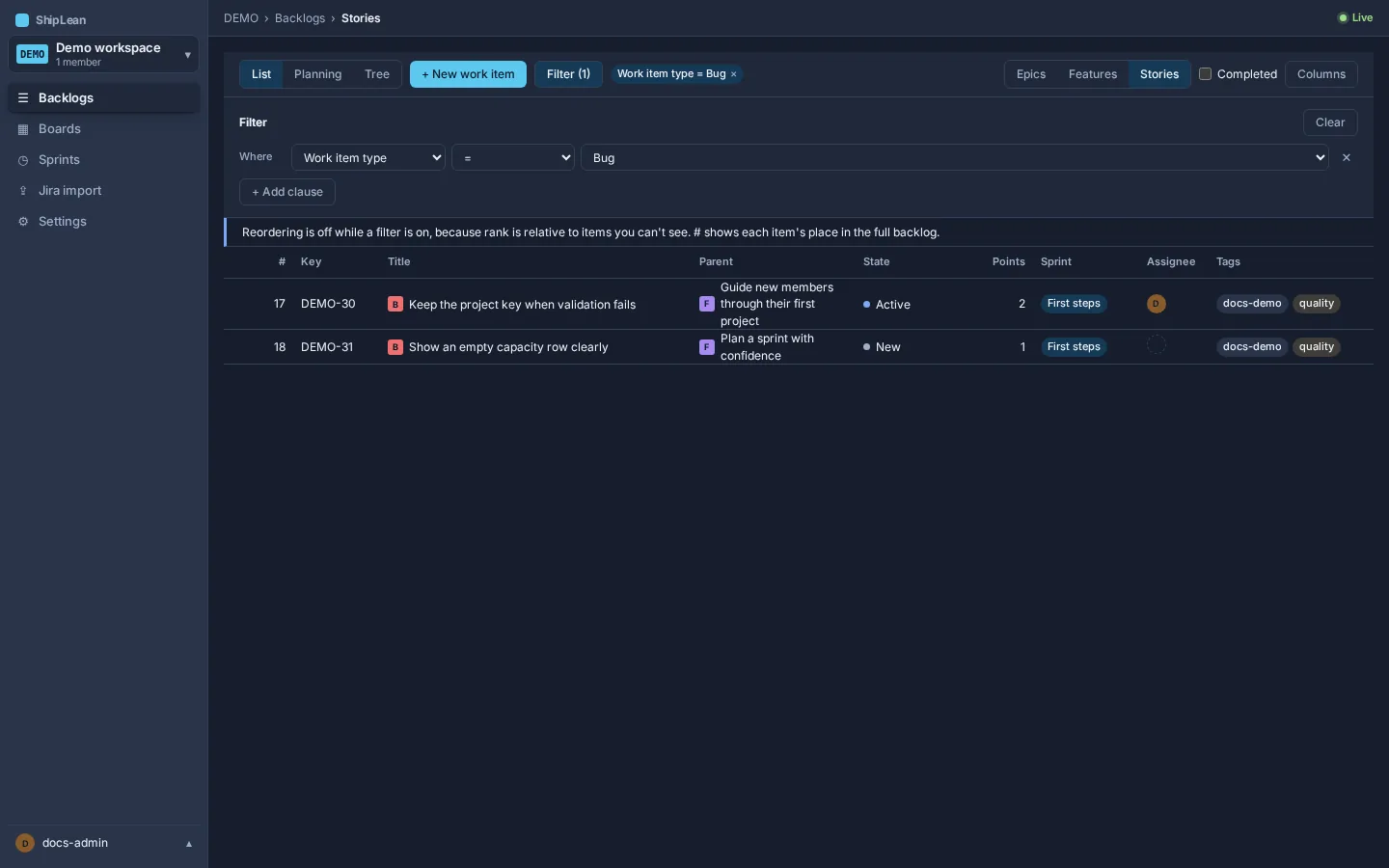1389x868 pixels.
Task: Click the Jira import upload icon
Action: (23, 191)
